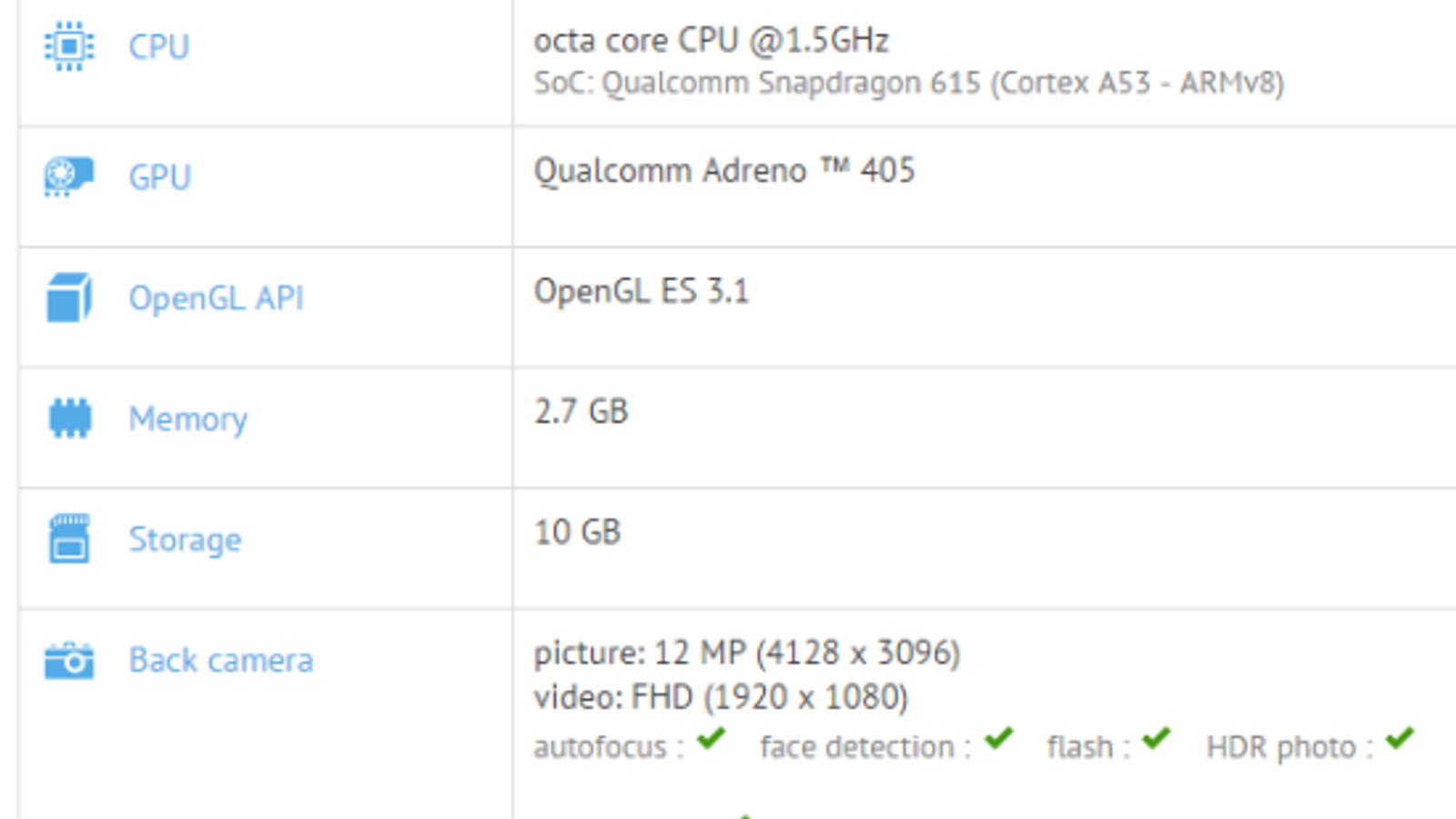Click the Qualcomm Adreno 405 value
This screenshot has width=1456, height=819.
coord(724,171)
